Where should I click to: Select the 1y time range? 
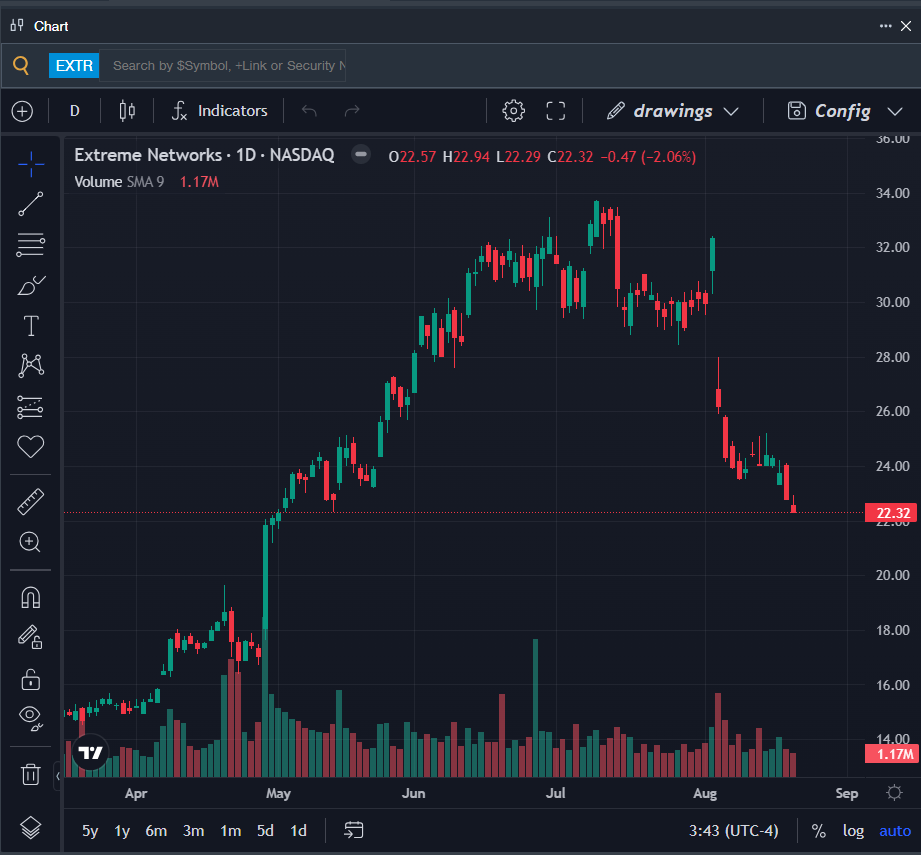(x=122, y=830)
